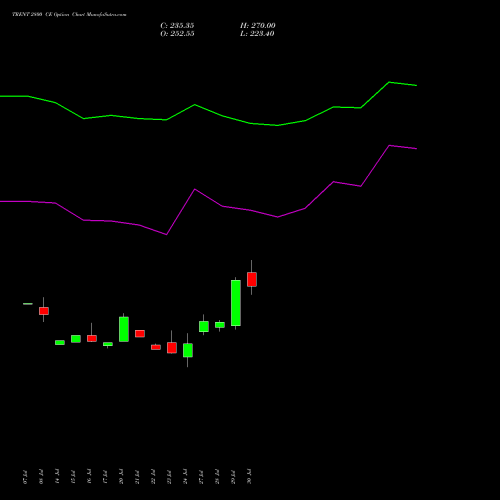This screenshot has width=500, height=500.
Task: Click the last red candlestick on the right
Action: [252, 279]
